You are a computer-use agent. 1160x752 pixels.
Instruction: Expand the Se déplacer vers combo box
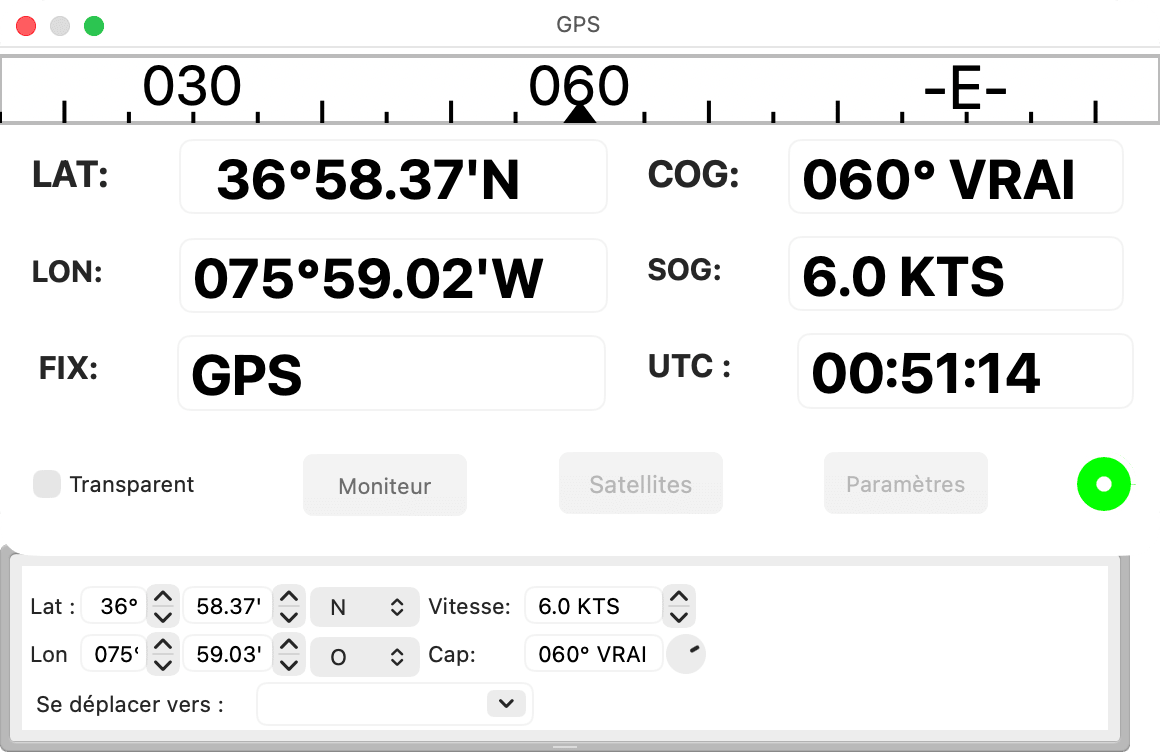506,703
